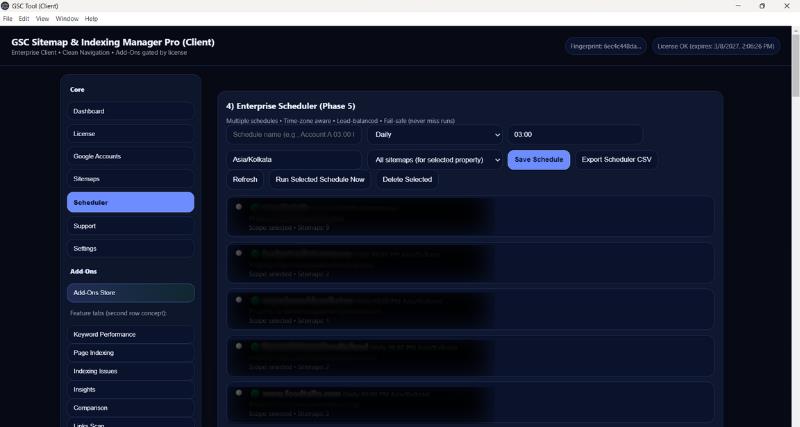800x427 pixels.
Task: Select the radio button of the first schedule
Action: [239, 207]
